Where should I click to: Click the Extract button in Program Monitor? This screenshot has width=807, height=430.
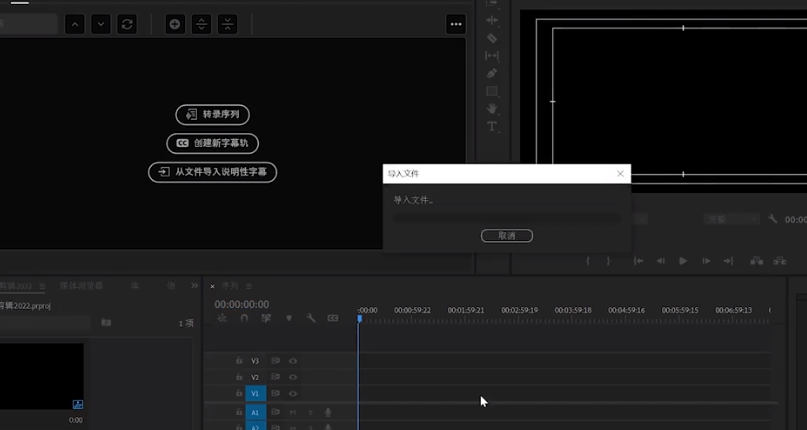pyautogui.click(x=780, y=261)
